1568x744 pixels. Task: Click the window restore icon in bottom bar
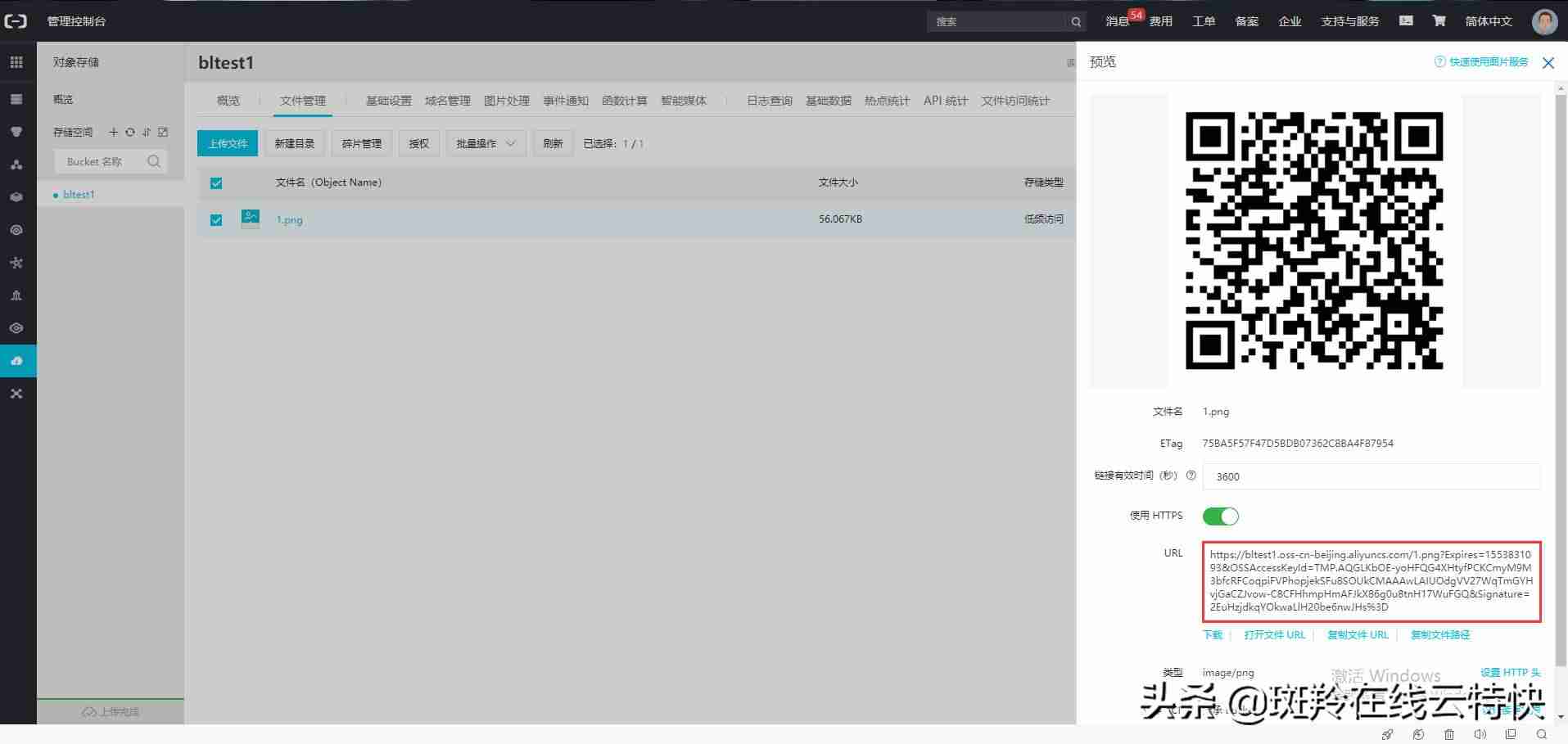tap(1511, 734)
